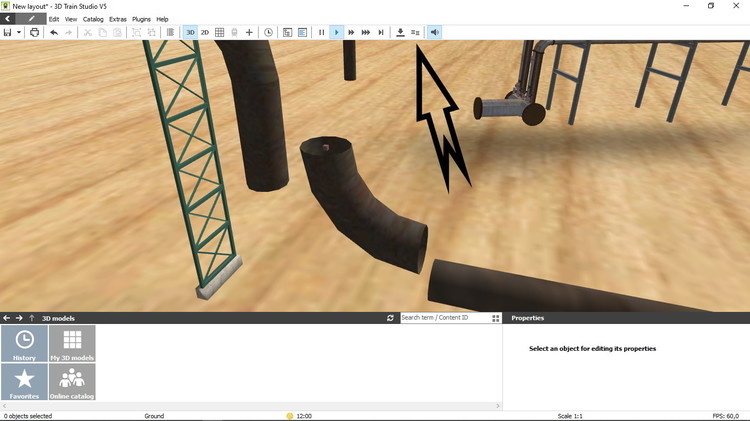Image resolution: width=750 pixels, height=421 pixels.
Task: Click the print icon
Action: coord(34,32)
